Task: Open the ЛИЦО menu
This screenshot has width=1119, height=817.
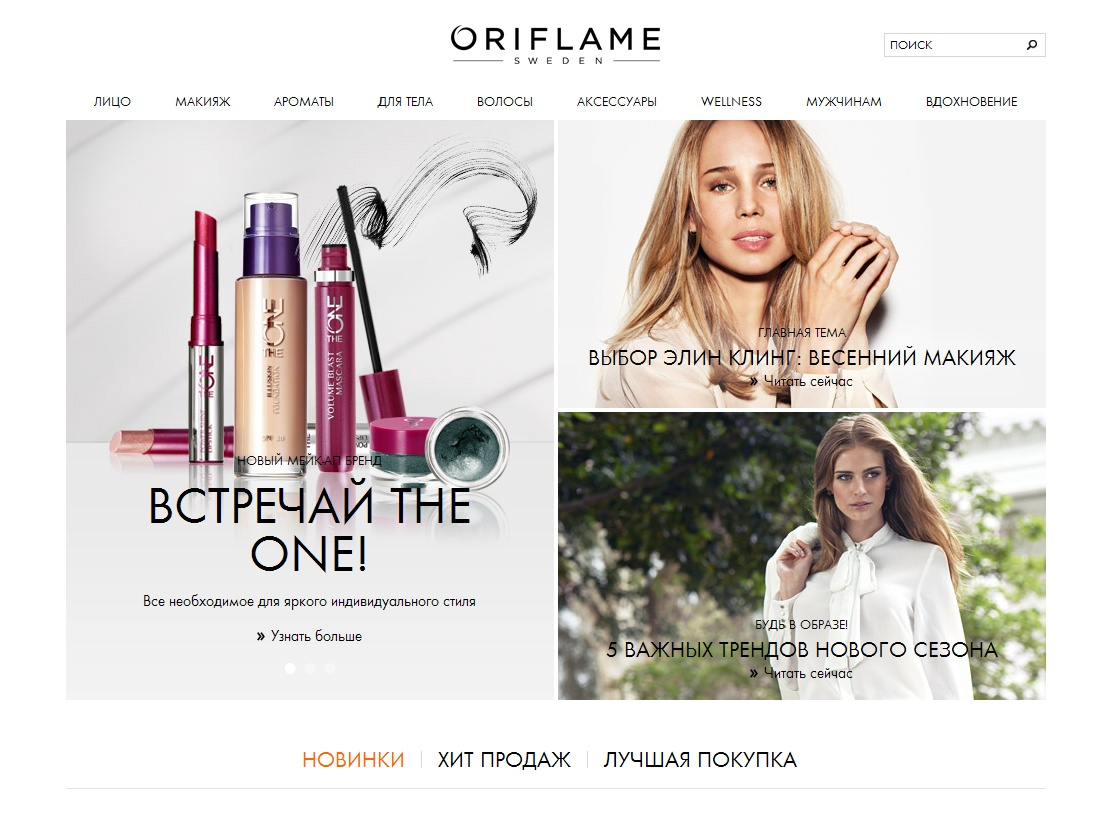Action: pyautogui.click(x=112, y=101)
